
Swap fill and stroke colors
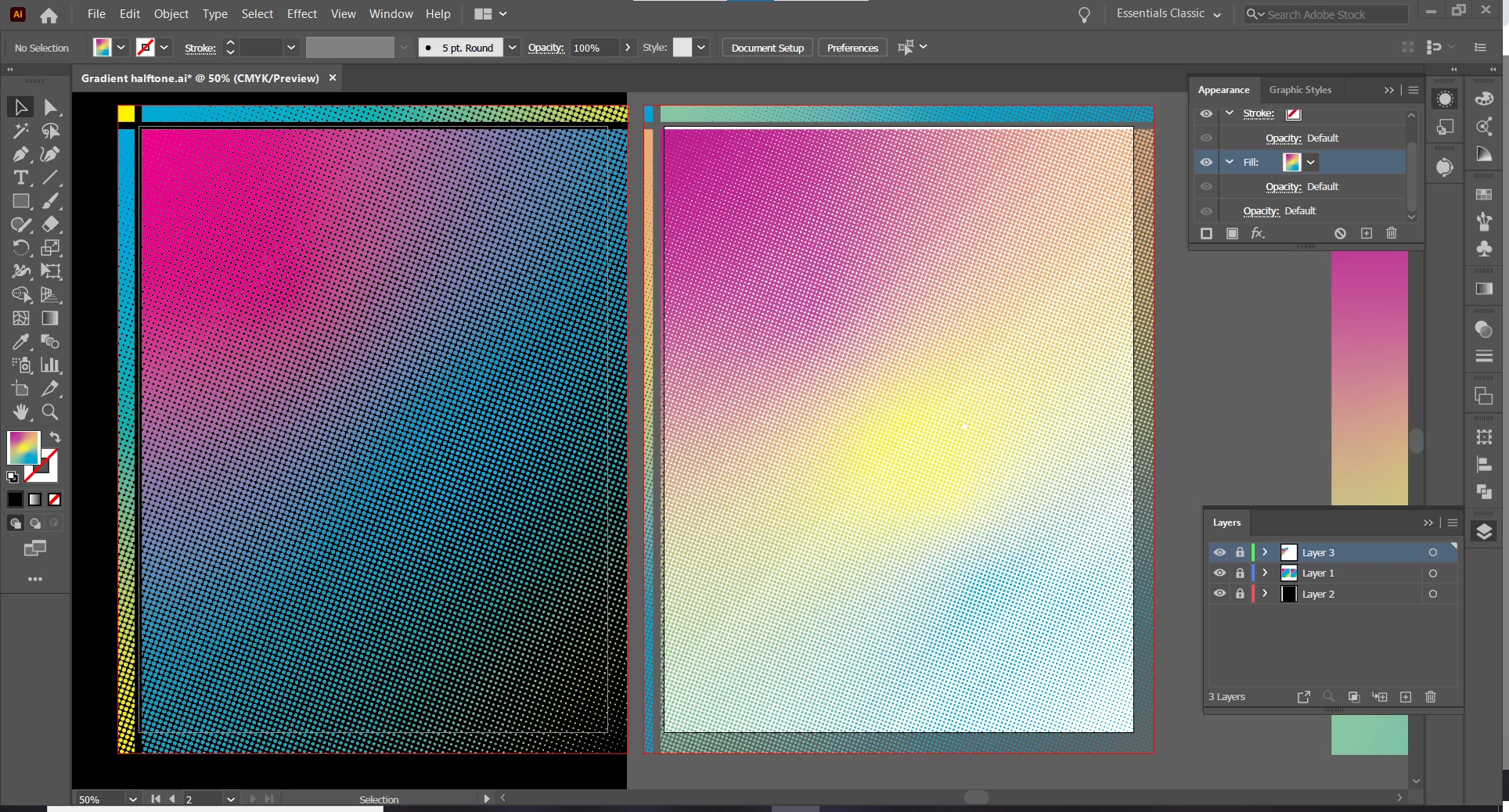point(55,437)
